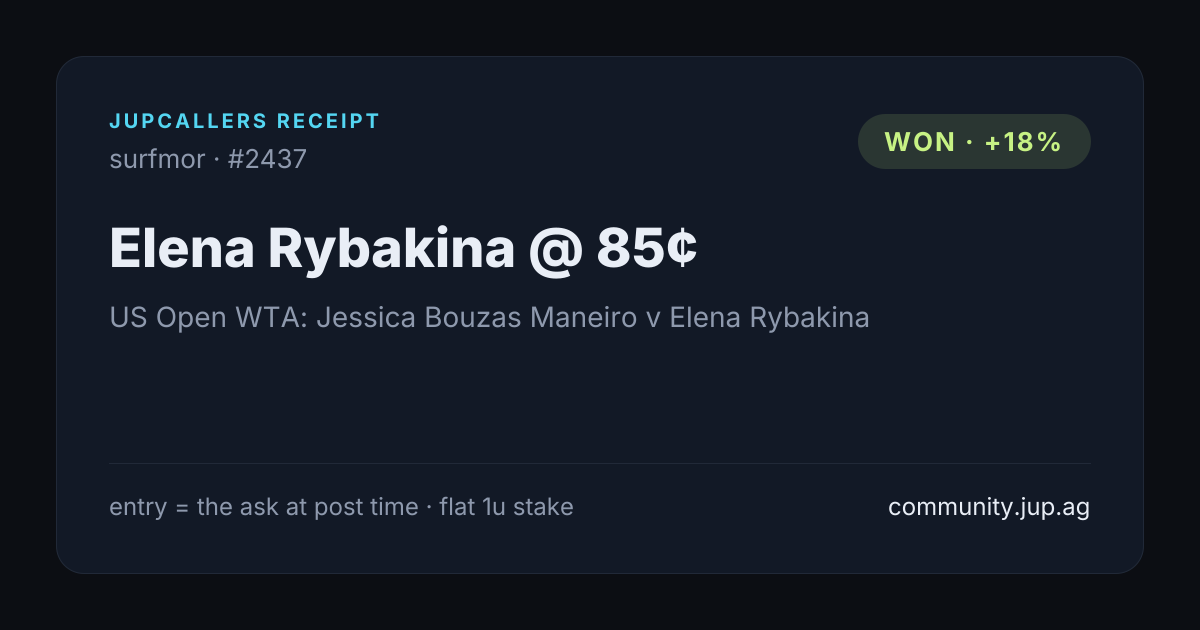Image resolution: width=1200 pixels, height=630 pixels.
Task: Click the Elena Rybakina heading name
Action: tap(311, 250)
